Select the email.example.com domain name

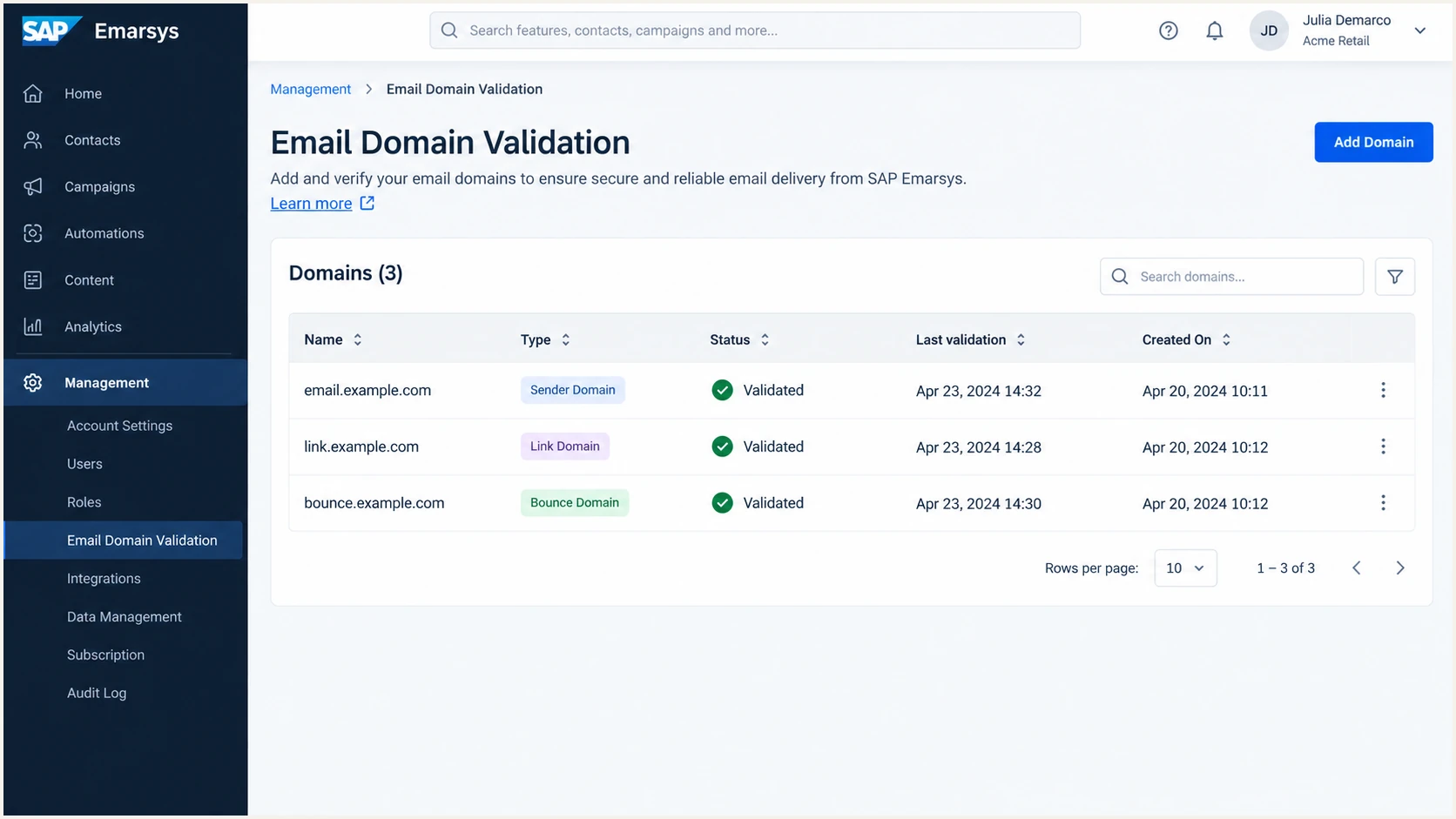point(367,390)
